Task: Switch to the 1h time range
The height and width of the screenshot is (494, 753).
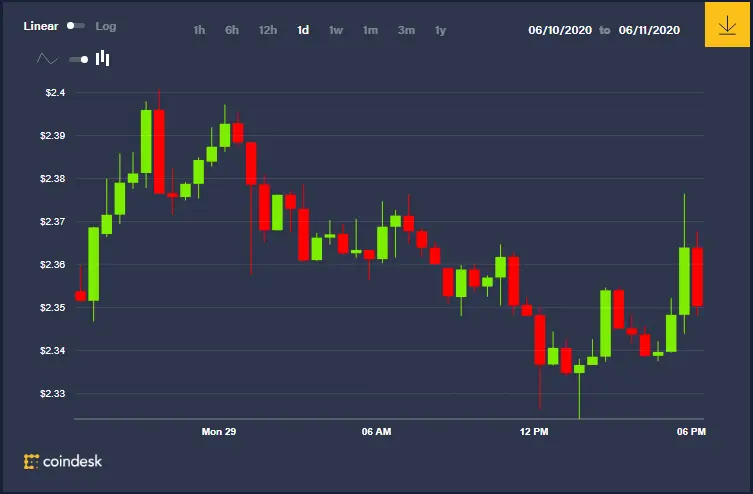Action: [x=199, y=30]
